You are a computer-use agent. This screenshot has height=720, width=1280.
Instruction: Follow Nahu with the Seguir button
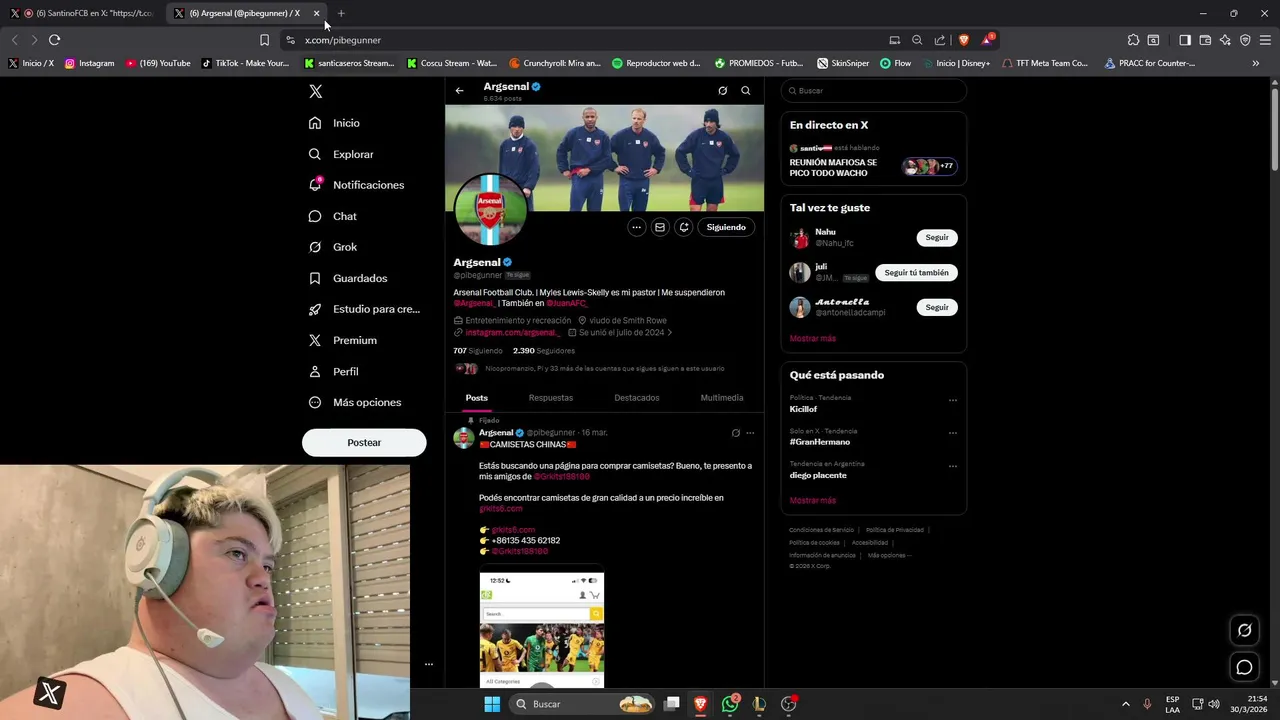(937, 238)
